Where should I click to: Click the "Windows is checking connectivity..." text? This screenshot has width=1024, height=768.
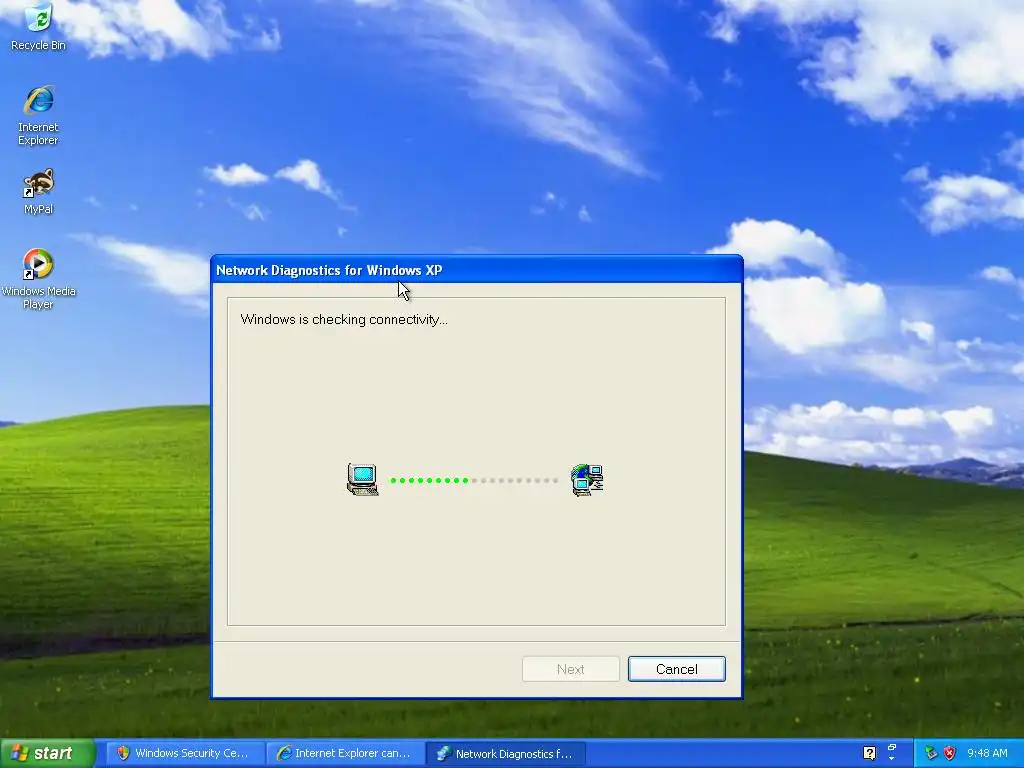(x=344, y=319)
